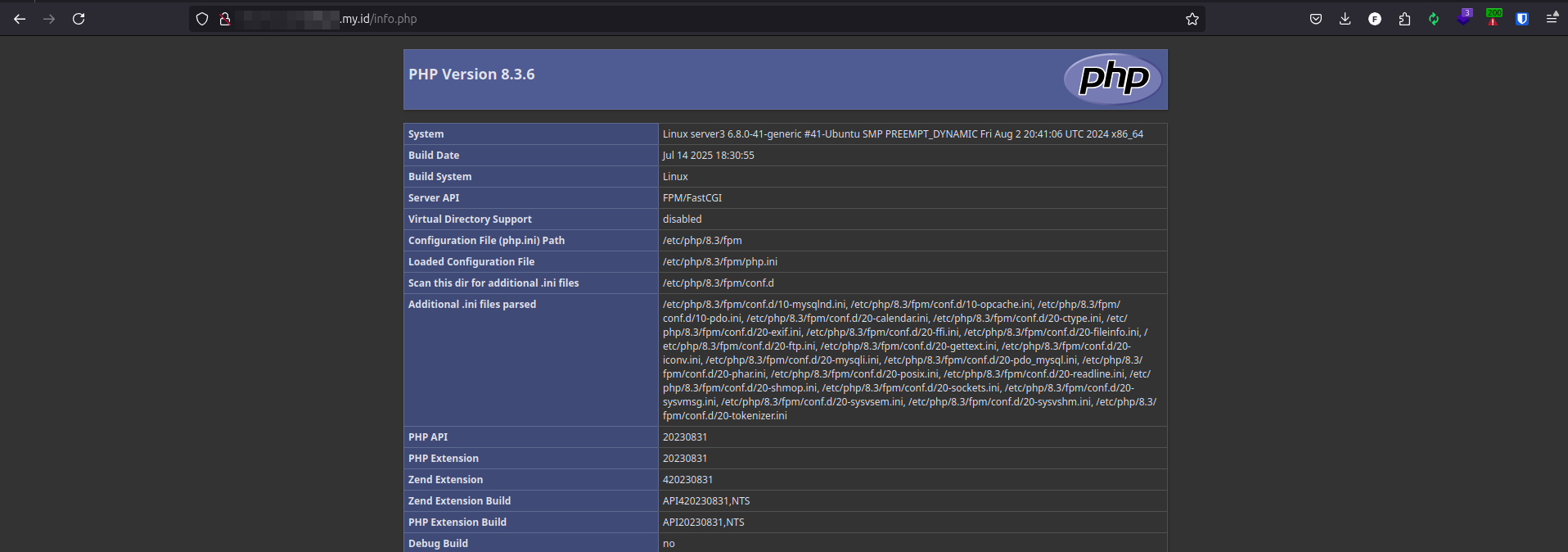Open the insecure connection padlock info

[224, 19]
